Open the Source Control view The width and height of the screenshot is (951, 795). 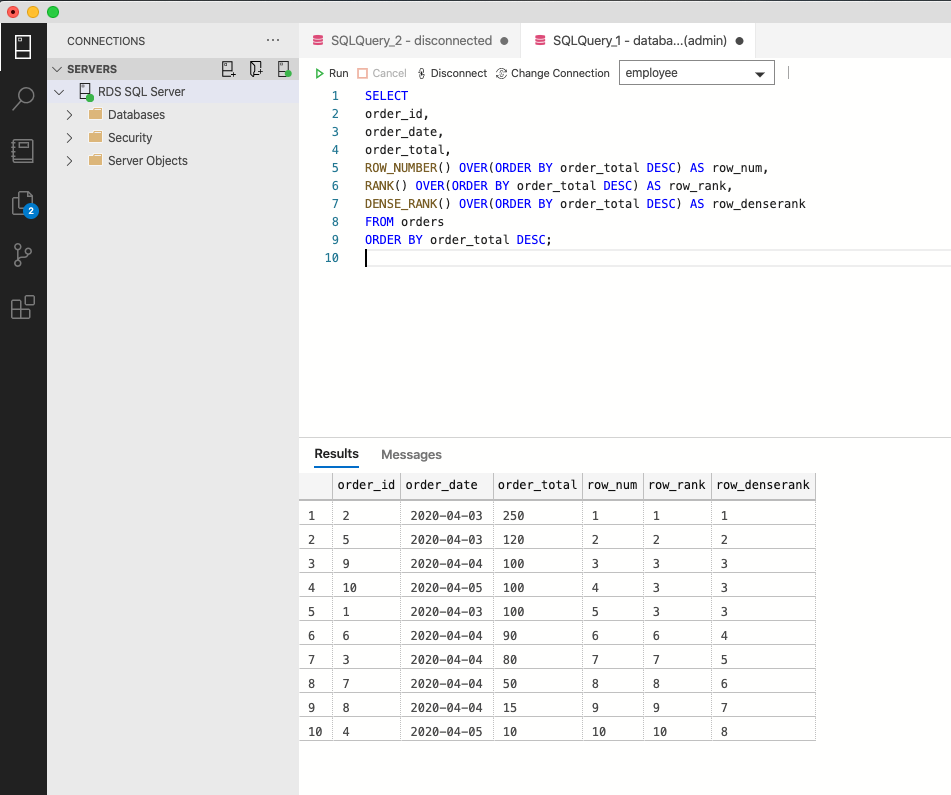23,256
